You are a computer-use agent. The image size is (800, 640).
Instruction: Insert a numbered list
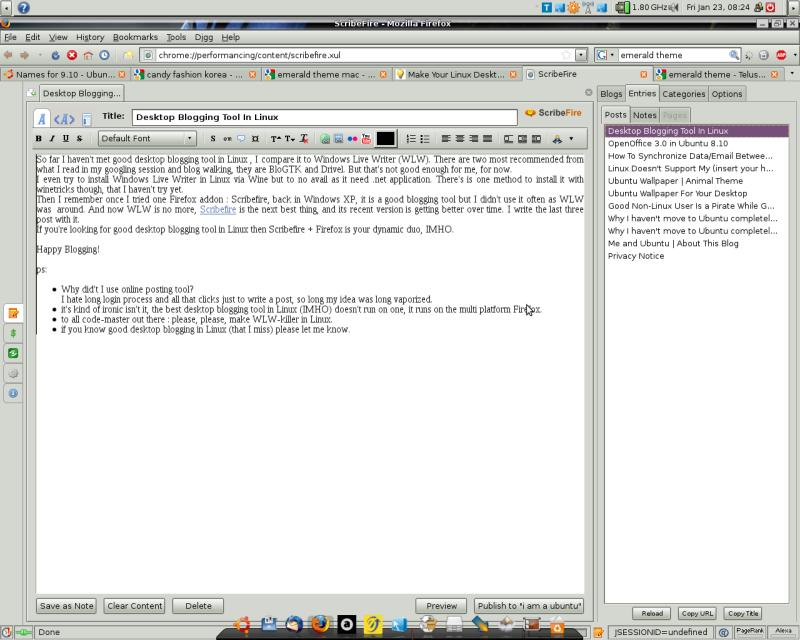(x=411, y=139)
